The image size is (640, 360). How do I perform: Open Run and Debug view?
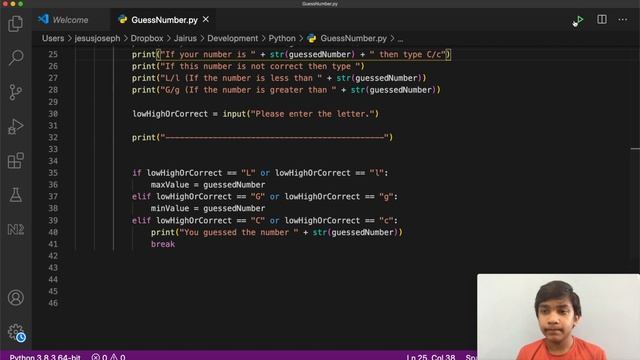point(16,127)
